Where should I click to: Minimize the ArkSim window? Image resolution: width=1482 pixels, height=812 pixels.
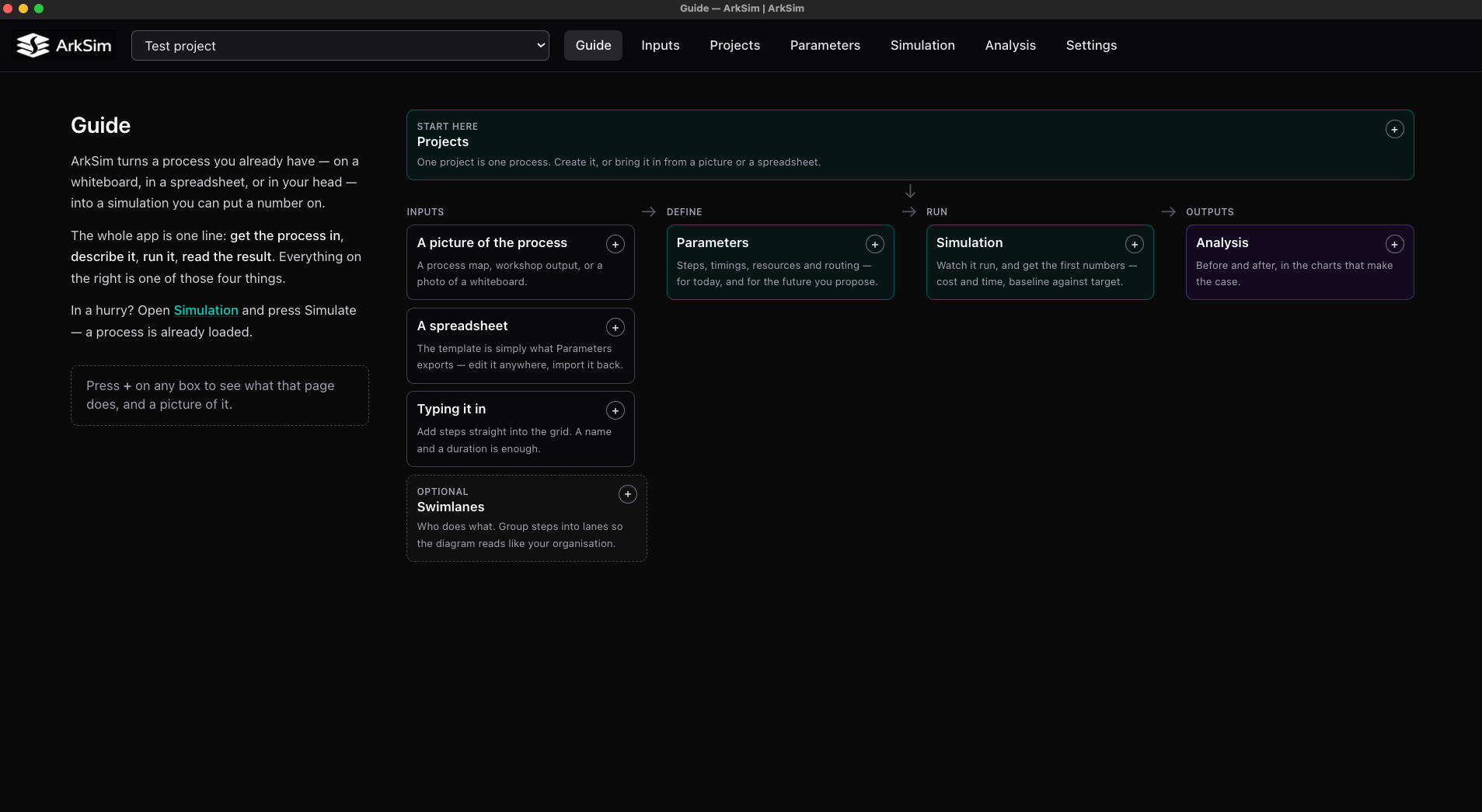(x=23, y=9)
